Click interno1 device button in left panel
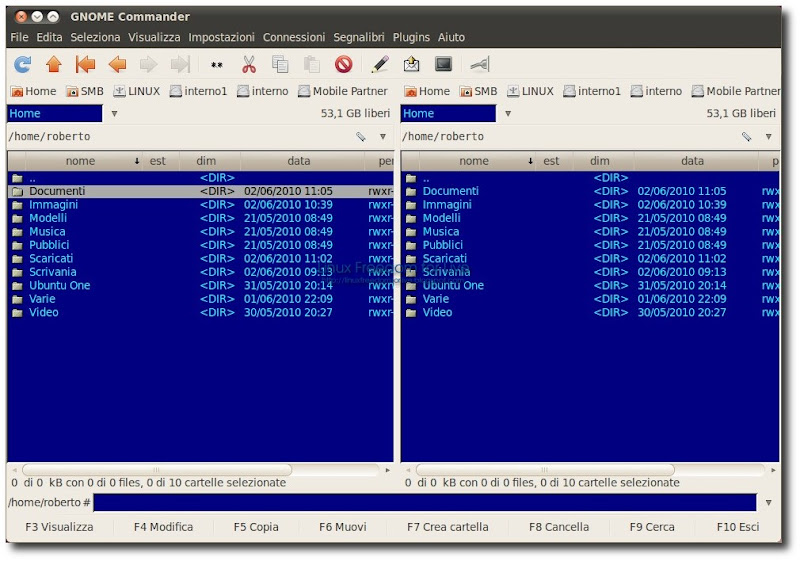Viewport: 800px width, 561px height. click(x=198, y=91)
